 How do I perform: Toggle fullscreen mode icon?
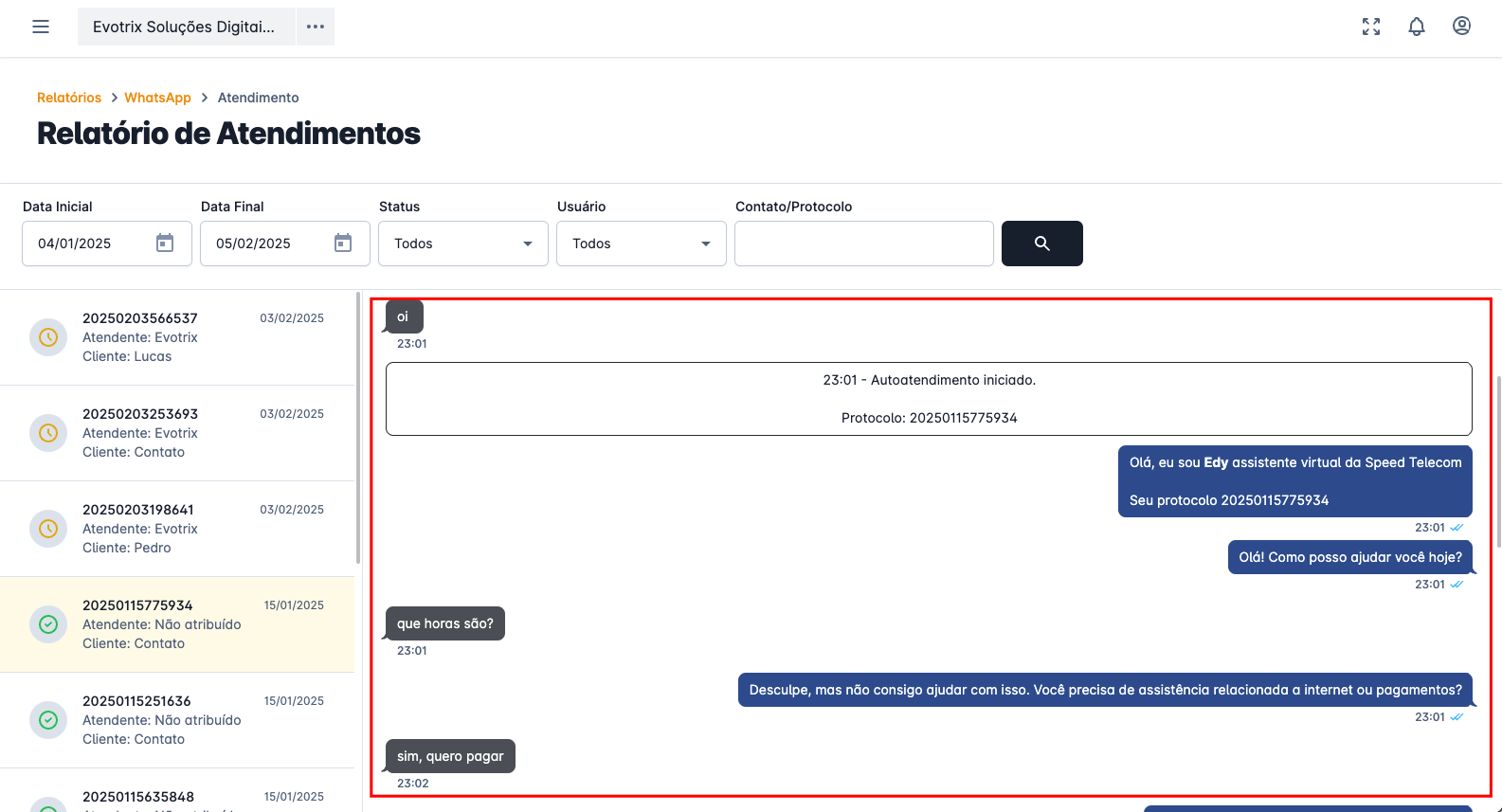tap(1371, 27)
